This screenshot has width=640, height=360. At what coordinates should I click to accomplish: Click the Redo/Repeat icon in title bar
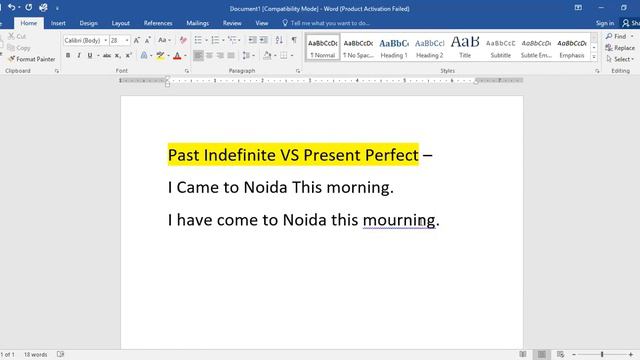[x=29, y=7]
